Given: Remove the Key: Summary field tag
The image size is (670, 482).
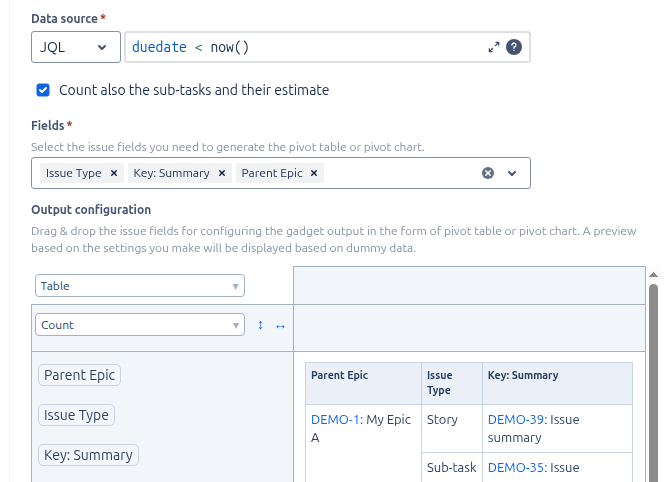Looking at the screenshot, I should pyautogui.click(x=222, y=173).
